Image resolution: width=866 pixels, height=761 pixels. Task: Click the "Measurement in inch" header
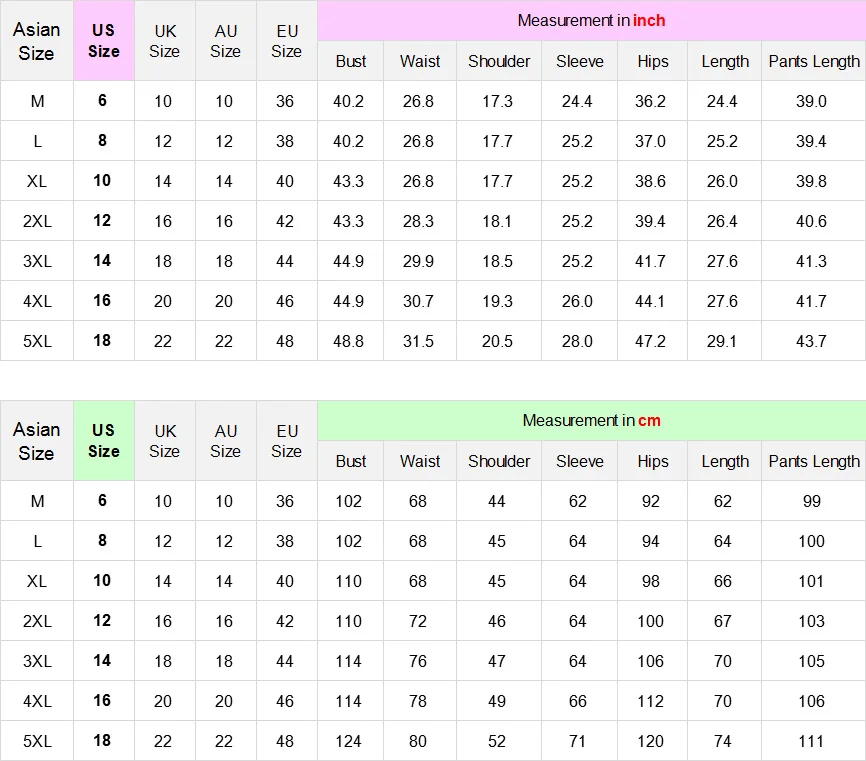[x=591, y=20]
